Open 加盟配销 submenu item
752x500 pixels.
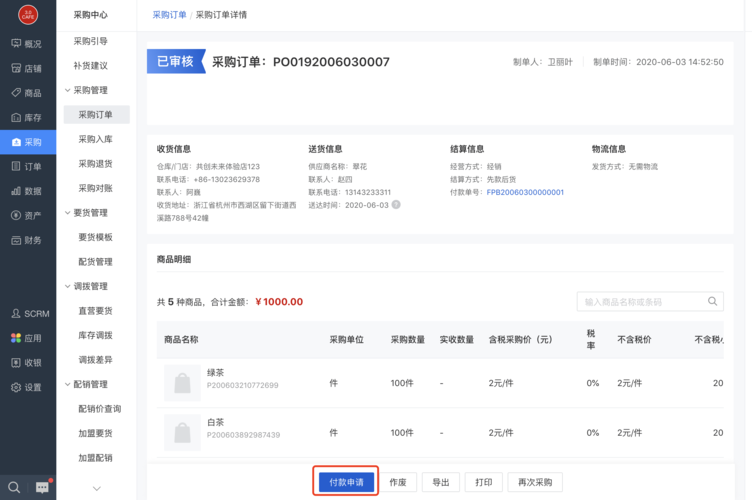tap(95, 458)
